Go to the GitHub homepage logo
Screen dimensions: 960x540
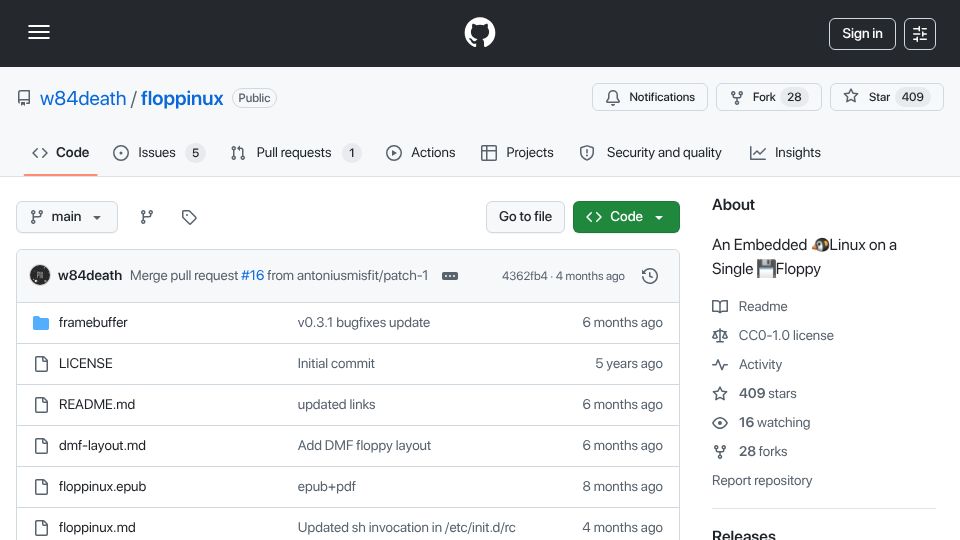click(x=479, y=32)
